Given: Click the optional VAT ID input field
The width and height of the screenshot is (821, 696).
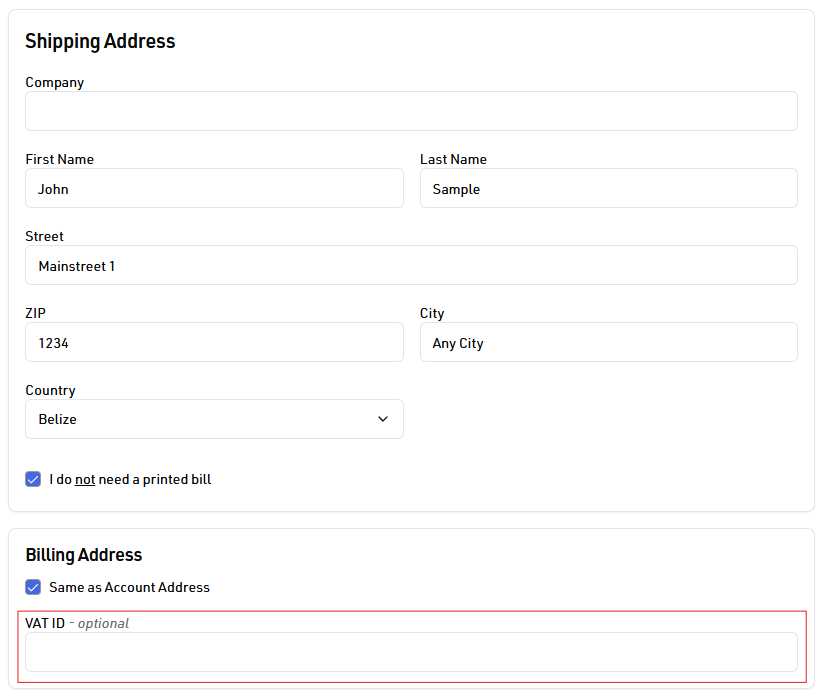Looking at the screenshot, I should click(x=411, y=652).
